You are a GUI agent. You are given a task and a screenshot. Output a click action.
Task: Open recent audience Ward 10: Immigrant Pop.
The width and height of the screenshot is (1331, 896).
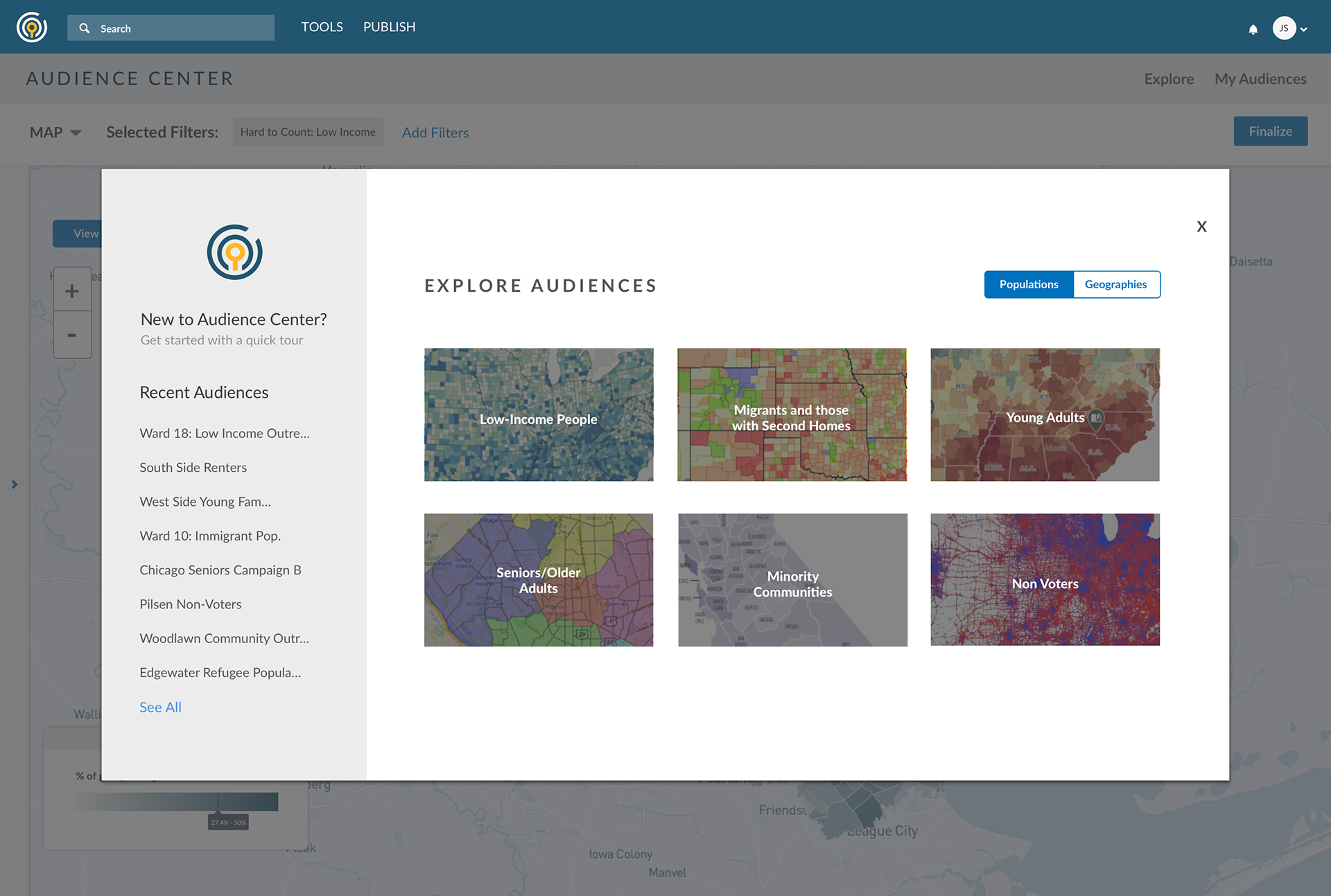(210, 536)
